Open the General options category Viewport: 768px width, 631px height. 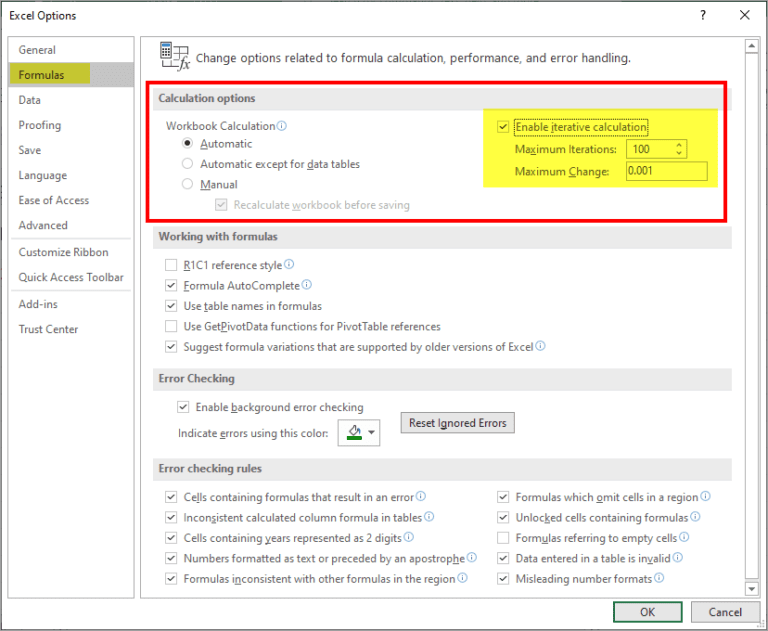click(71, 49)
